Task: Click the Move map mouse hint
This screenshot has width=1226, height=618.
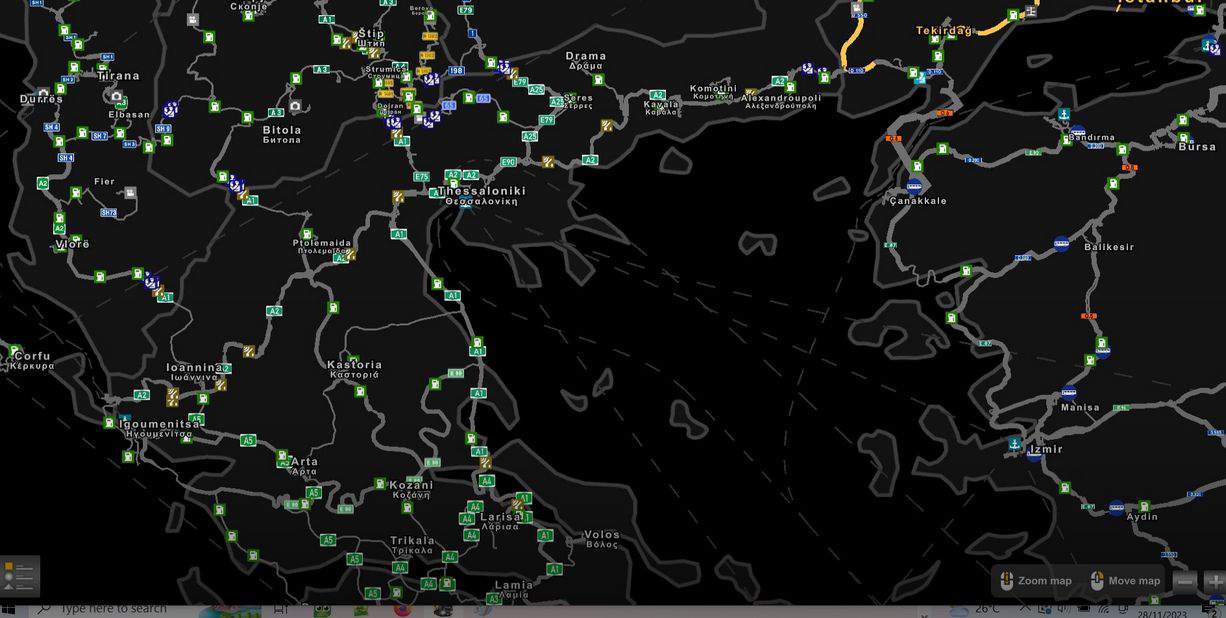Action: (x=1125, y=581)
